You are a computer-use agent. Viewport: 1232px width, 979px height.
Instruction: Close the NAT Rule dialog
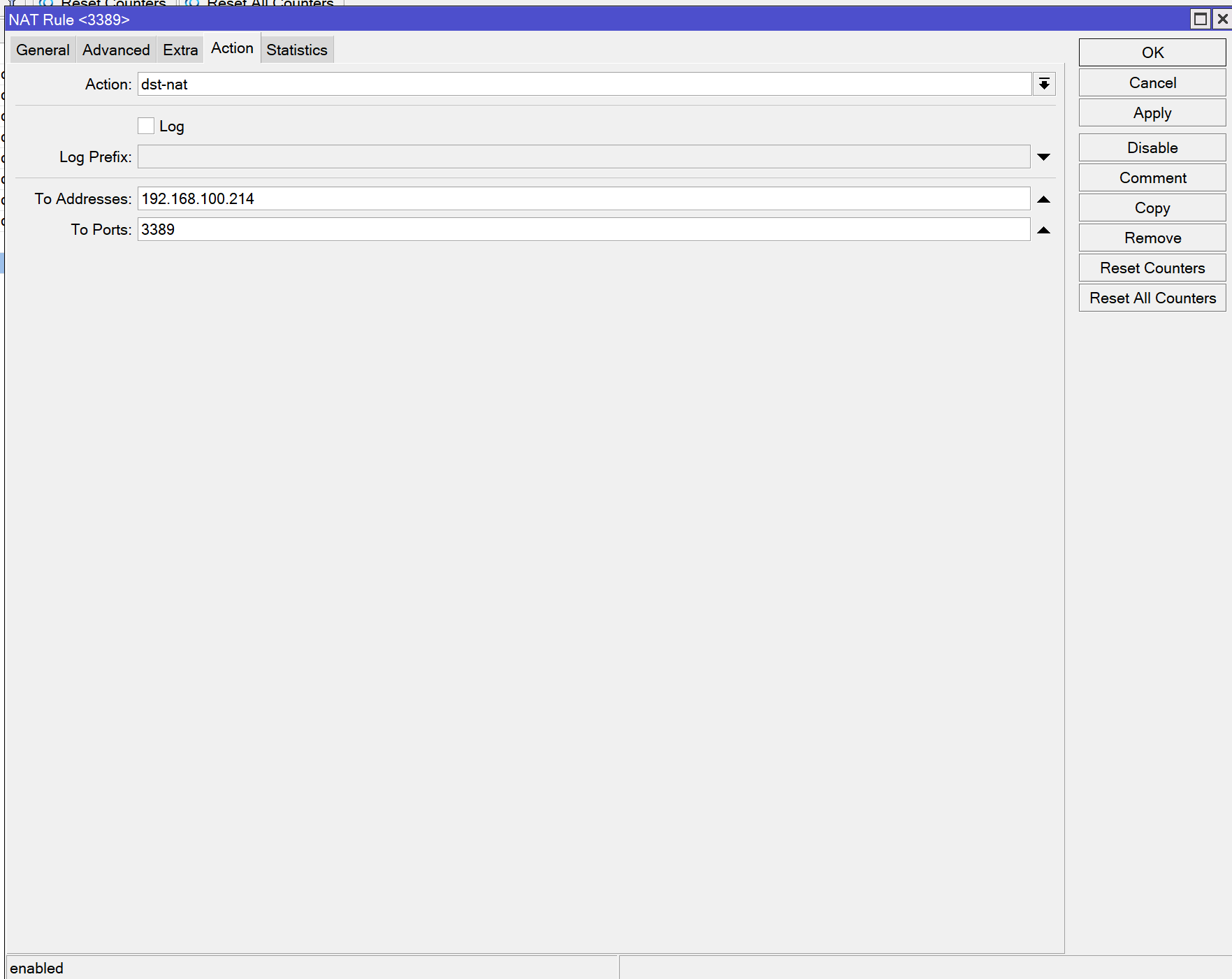coord(1222,19)
